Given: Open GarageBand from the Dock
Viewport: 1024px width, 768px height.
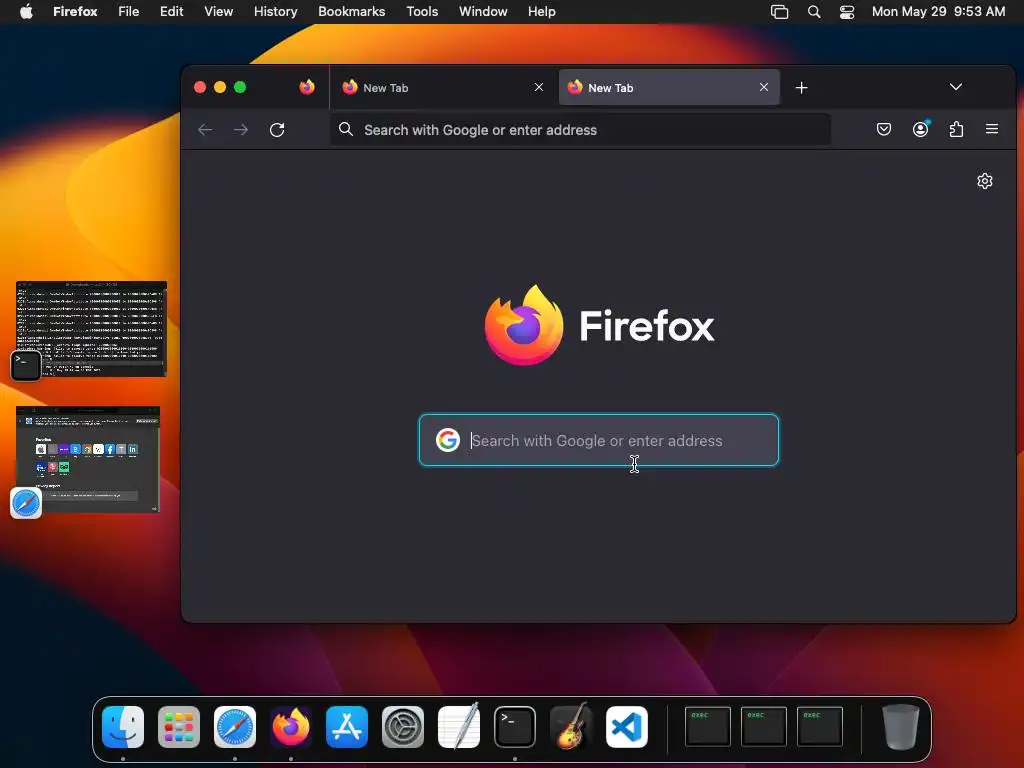Looking at the screenshot, I should [571, 727].
